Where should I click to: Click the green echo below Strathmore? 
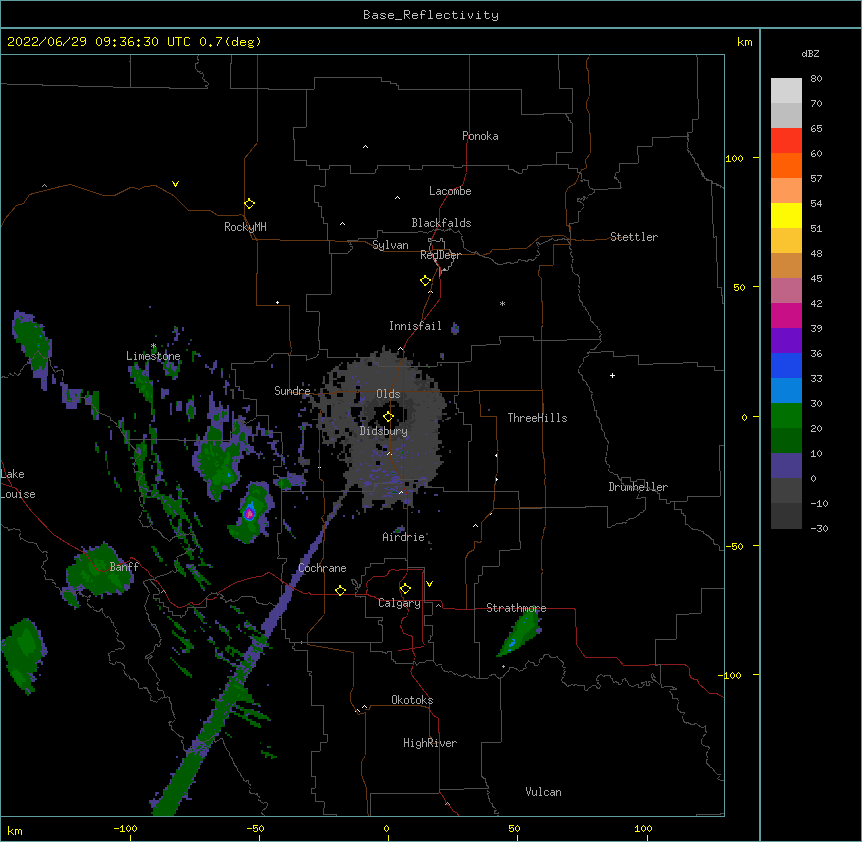coord(520,633)
